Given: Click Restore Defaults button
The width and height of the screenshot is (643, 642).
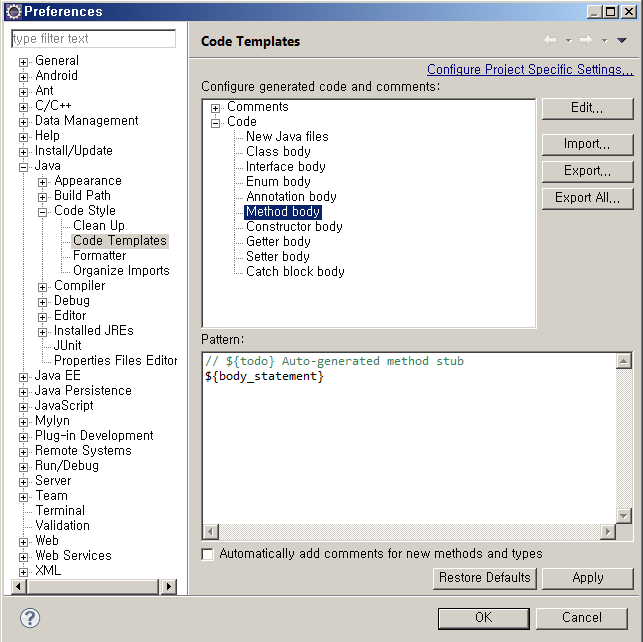Looking at the screenshot, I should pyautogui.click(x=485, y=578).
